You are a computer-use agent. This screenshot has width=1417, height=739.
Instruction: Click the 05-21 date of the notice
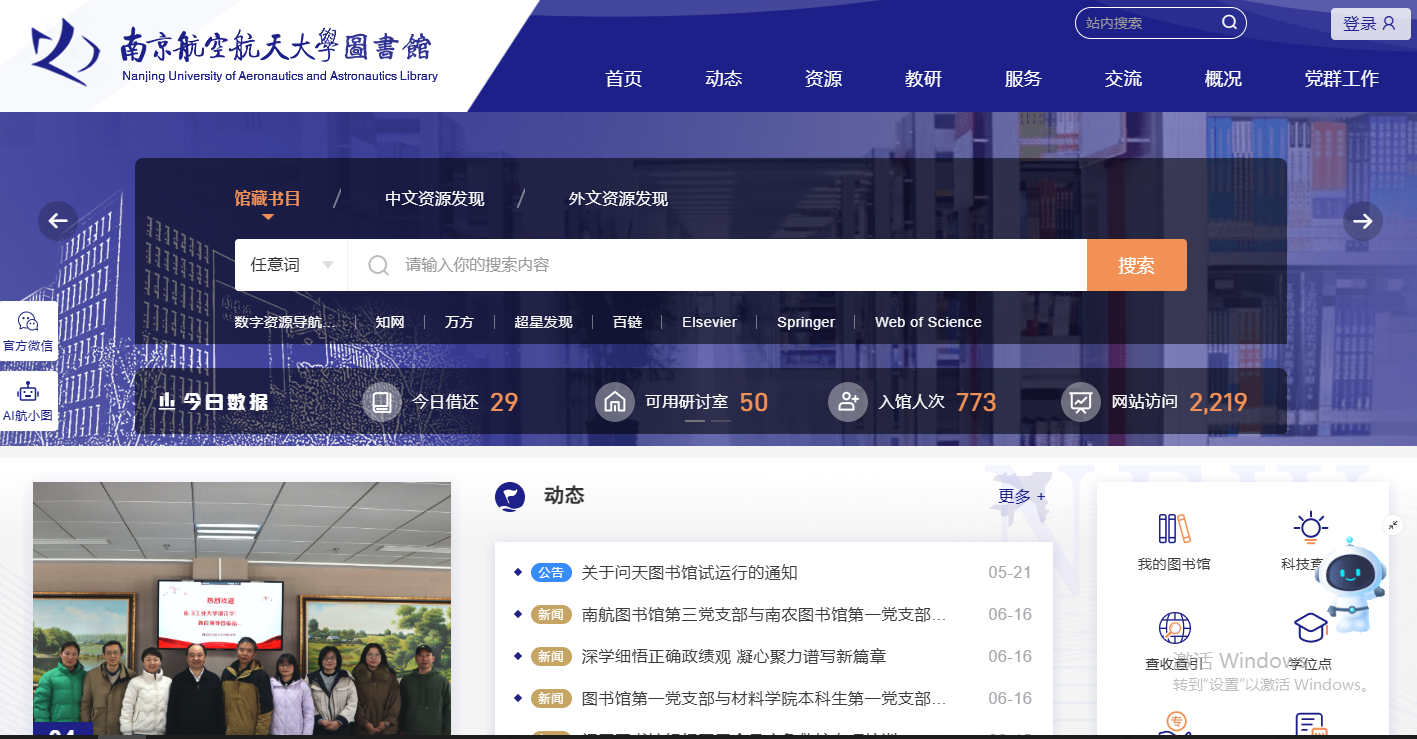1010,573
